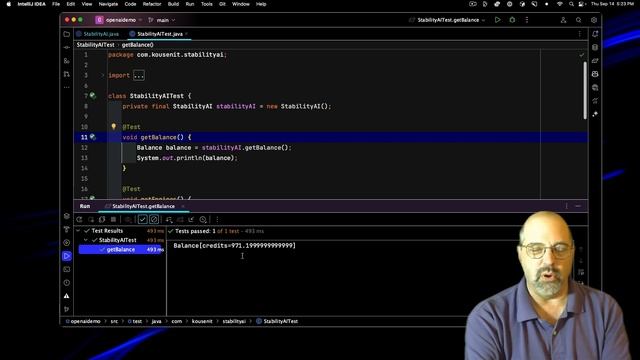Open the Run tool window sidebar icon
The width and height of the screenshot is (640, 360).
pos(67,256)
